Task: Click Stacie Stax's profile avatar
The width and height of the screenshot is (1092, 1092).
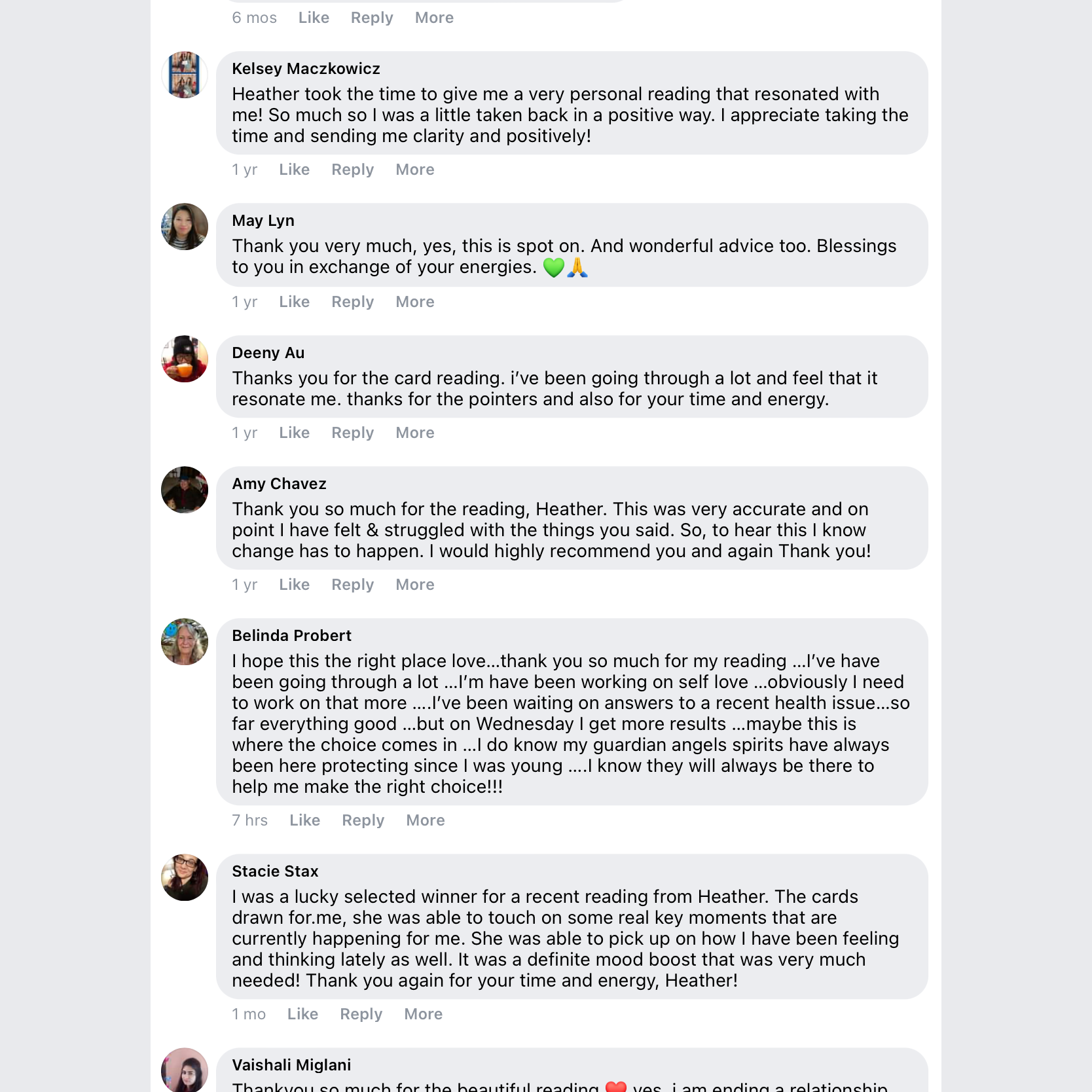Action: (x=185, y=877)
